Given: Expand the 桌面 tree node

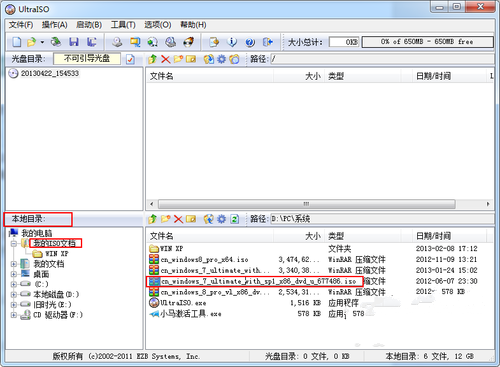Looking at the screenshot, I should [14, 274].
